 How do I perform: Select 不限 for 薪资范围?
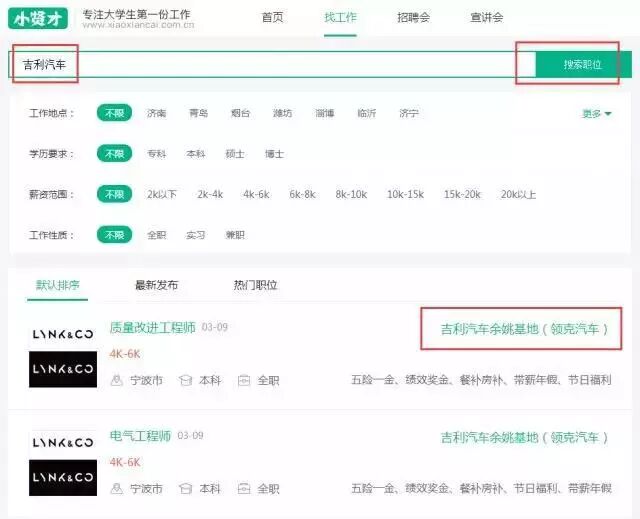pyautogui.click(x=114, y=194)
